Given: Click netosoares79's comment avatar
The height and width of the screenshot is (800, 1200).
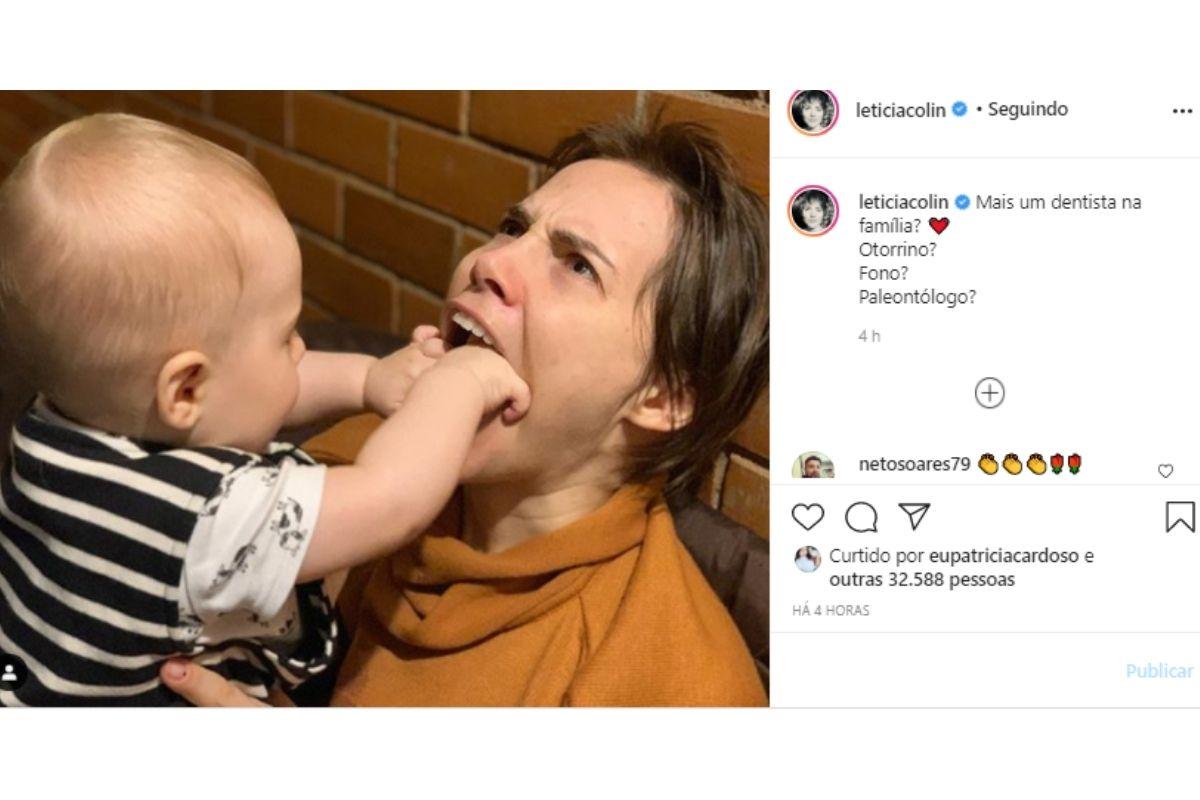Looking at the screenshot, I should tap(813, 466).
